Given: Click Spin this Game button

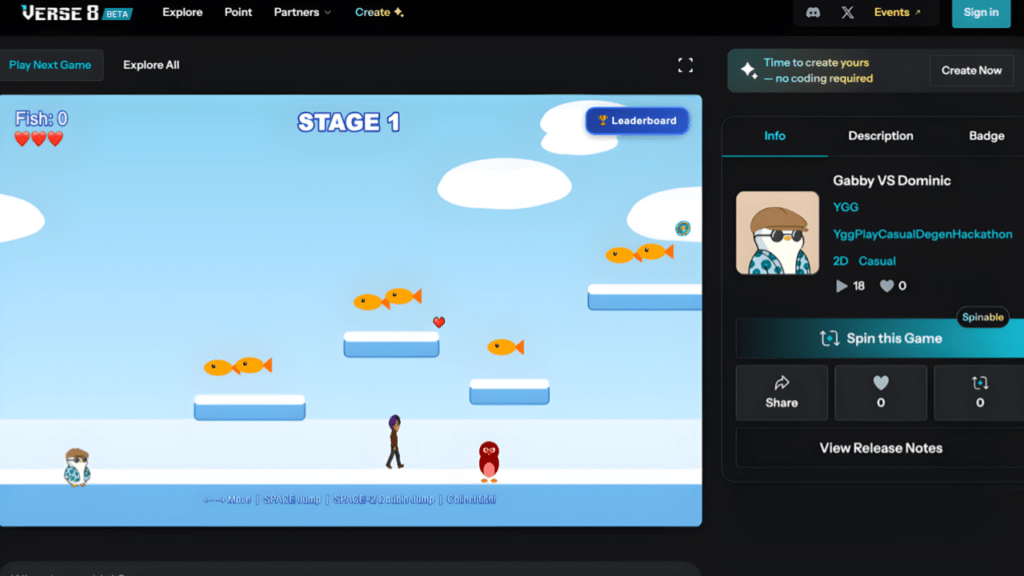Looking at the screenshot, I should (x=880, y=338).
